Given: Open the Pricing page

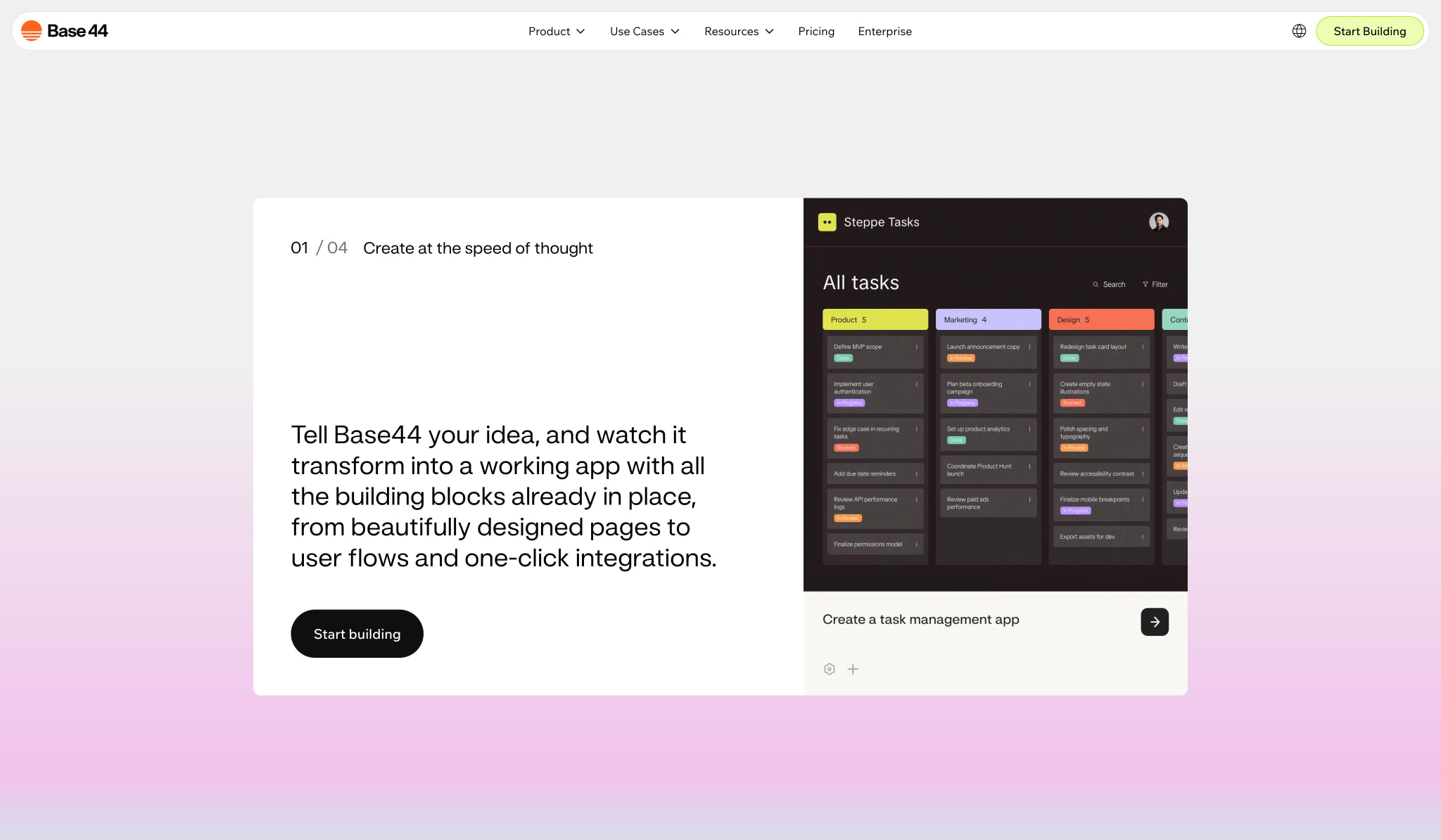Looking at the screenshot, I should tap(816, 31).
